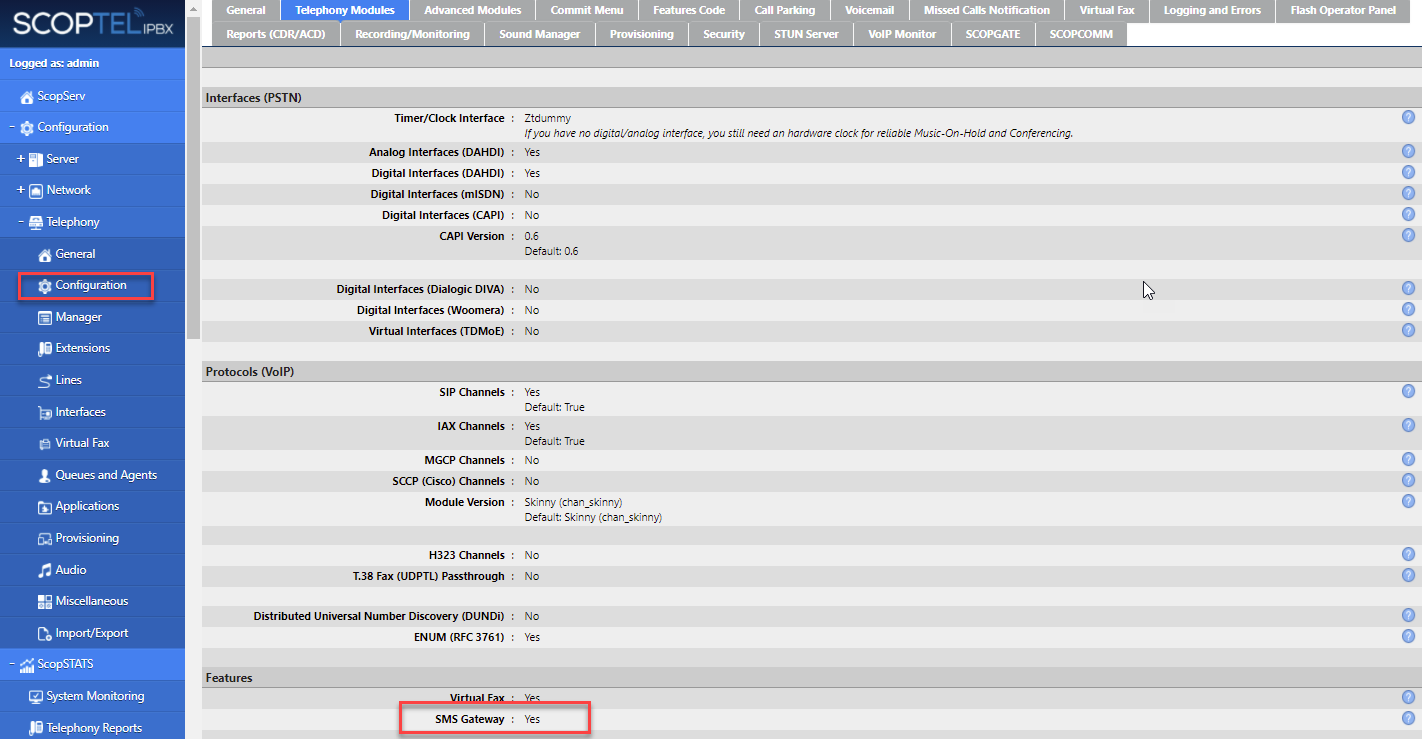Click the Manager icon in sidebar

click(45, 317)
